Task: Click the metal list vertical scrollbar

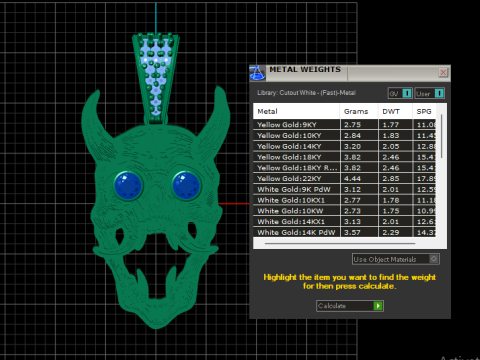Action: 441,136
